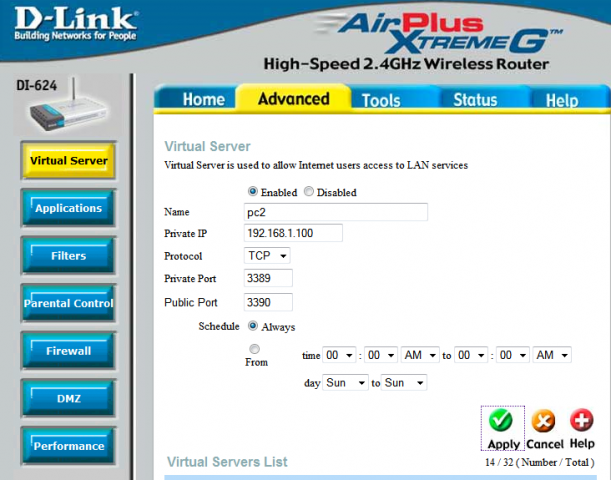The height and width of the screenshot is (480, 611).
Task: Open the end time hour dropdown
Action: [471, 355]
